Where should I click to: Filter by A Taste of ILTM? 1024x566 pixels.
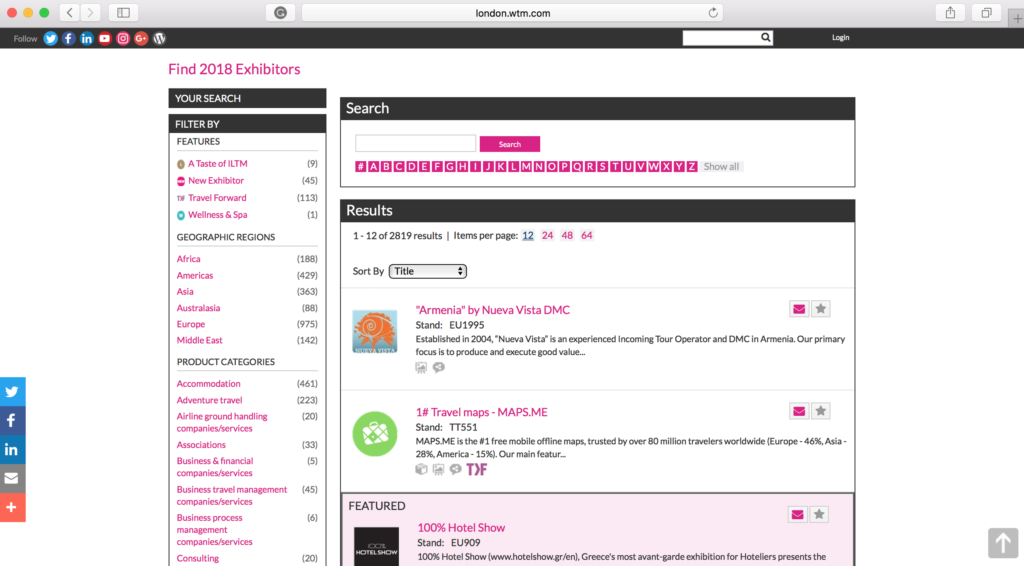click(217, 164)
